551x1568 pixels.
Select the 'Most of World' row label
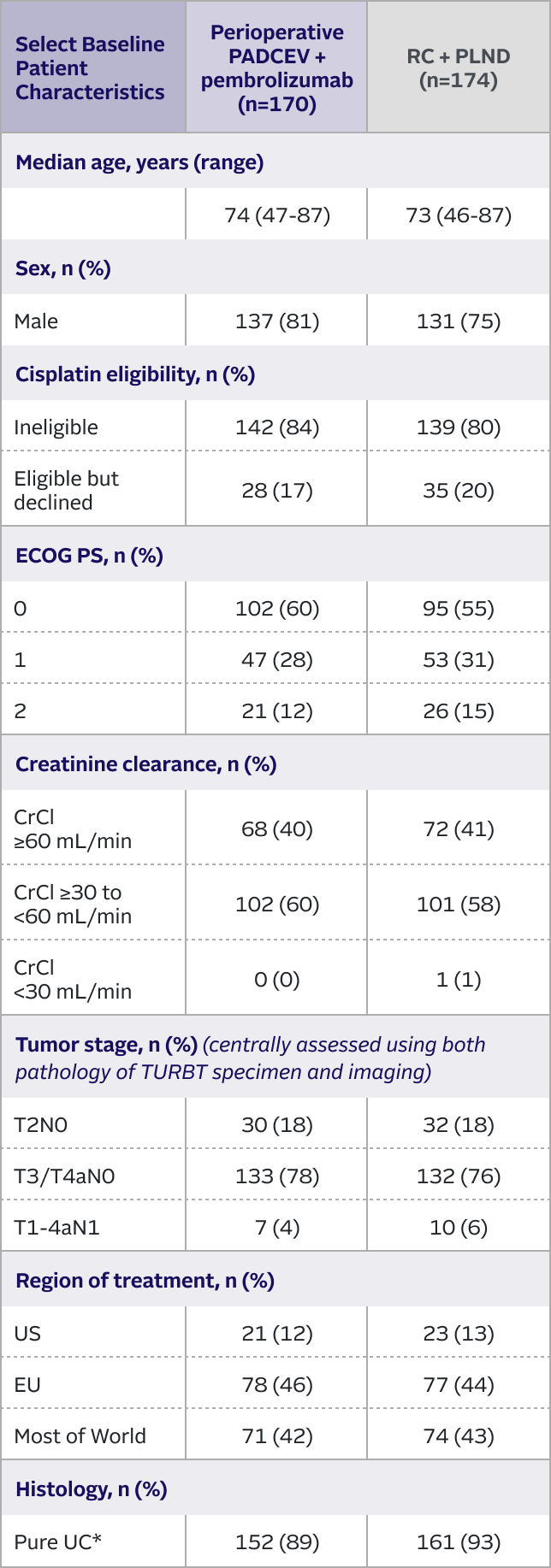80,1436
